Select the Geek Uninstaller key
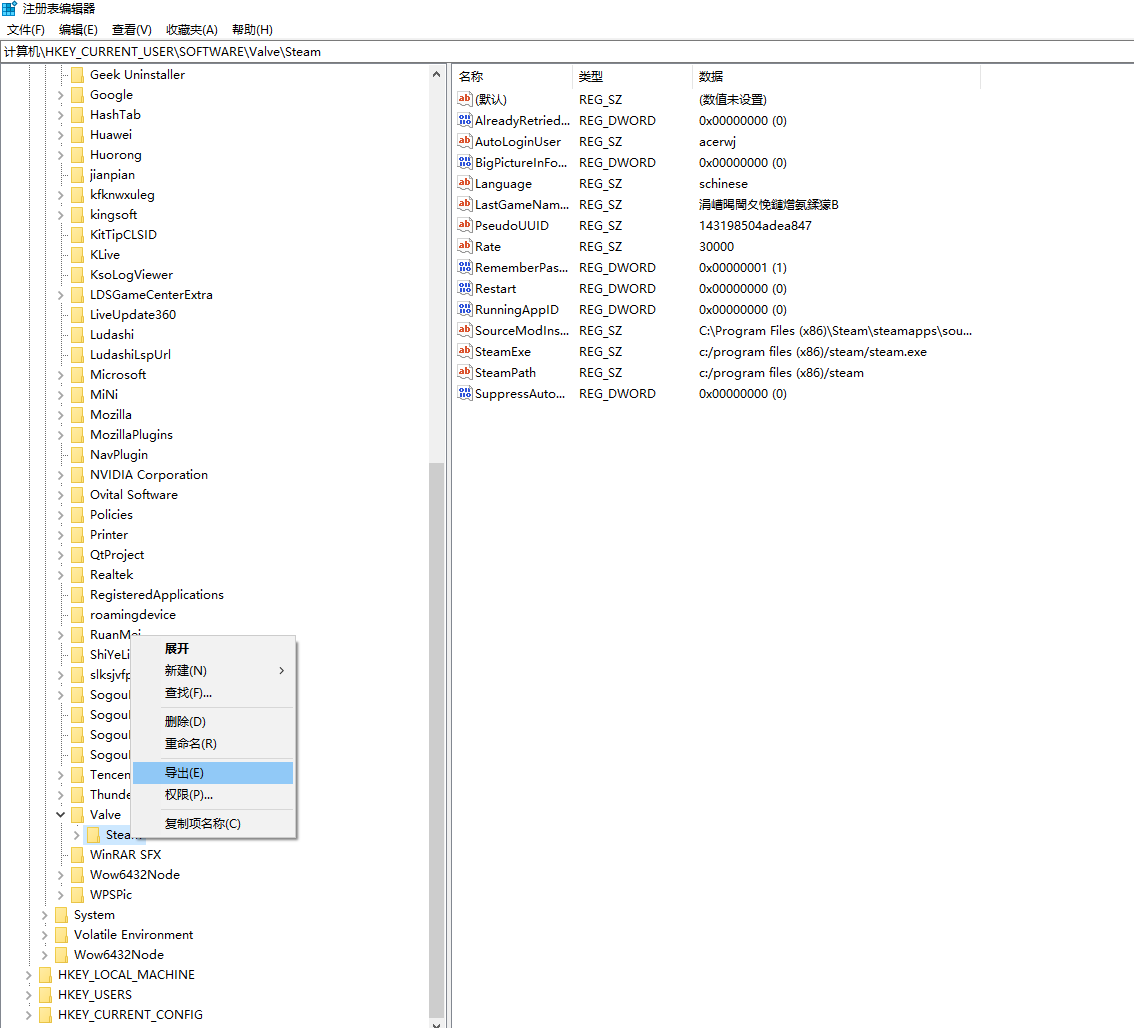Image resolution: width=1134 pixels, height=1028 pixels. click(x=137, y=75)
